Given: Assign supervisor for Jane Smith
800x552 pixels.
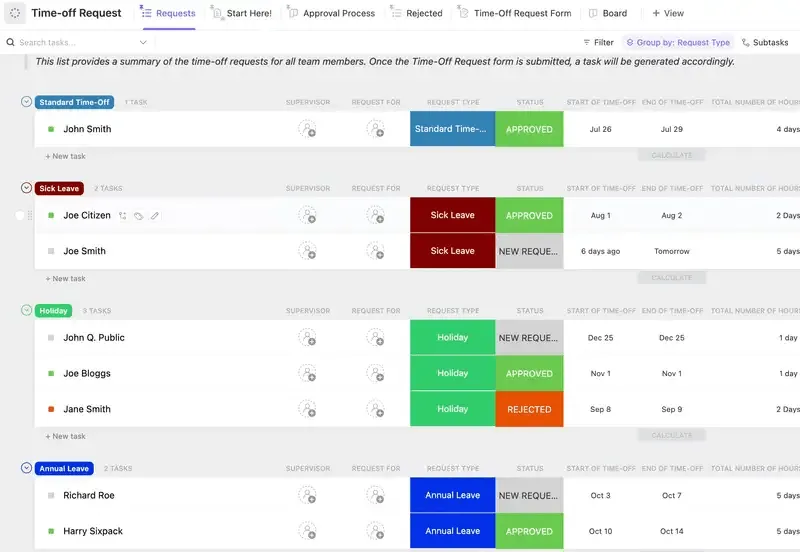Looking at the screenshot, I should pyautogui.click(x=307, y=409).
